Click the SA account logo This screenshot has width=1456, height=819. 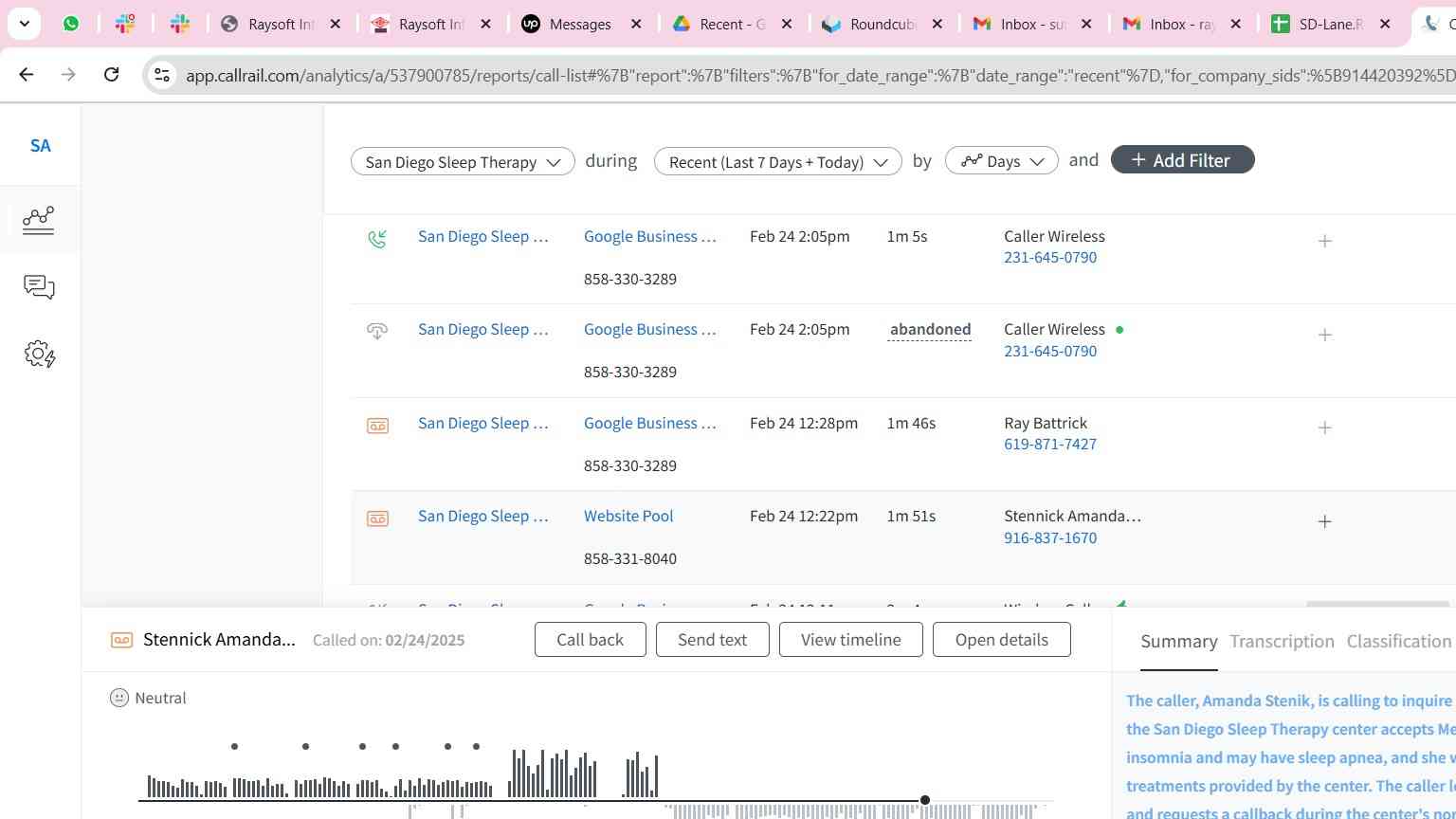40,146
